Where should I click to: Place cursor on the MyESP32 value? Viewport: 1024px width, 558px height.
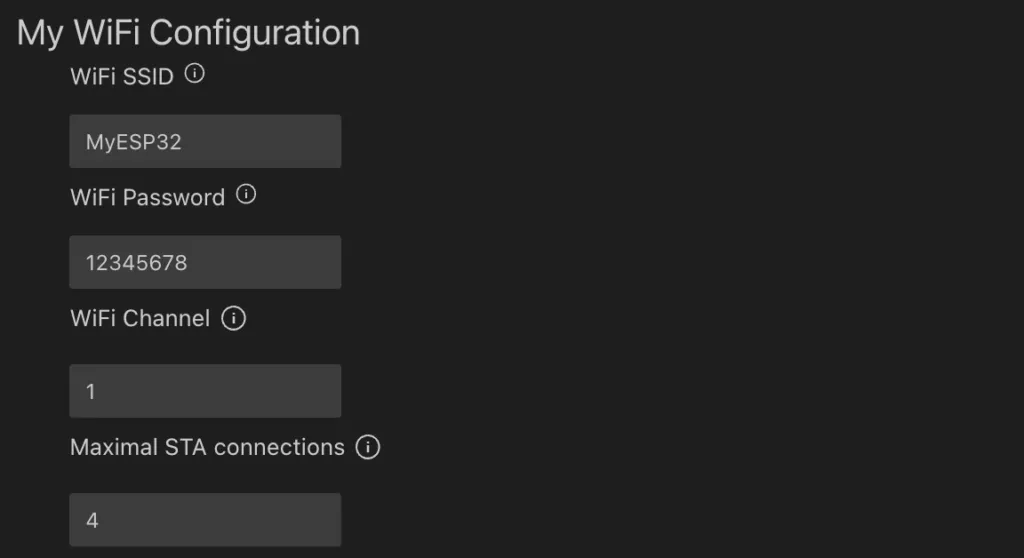pos(133,142)
